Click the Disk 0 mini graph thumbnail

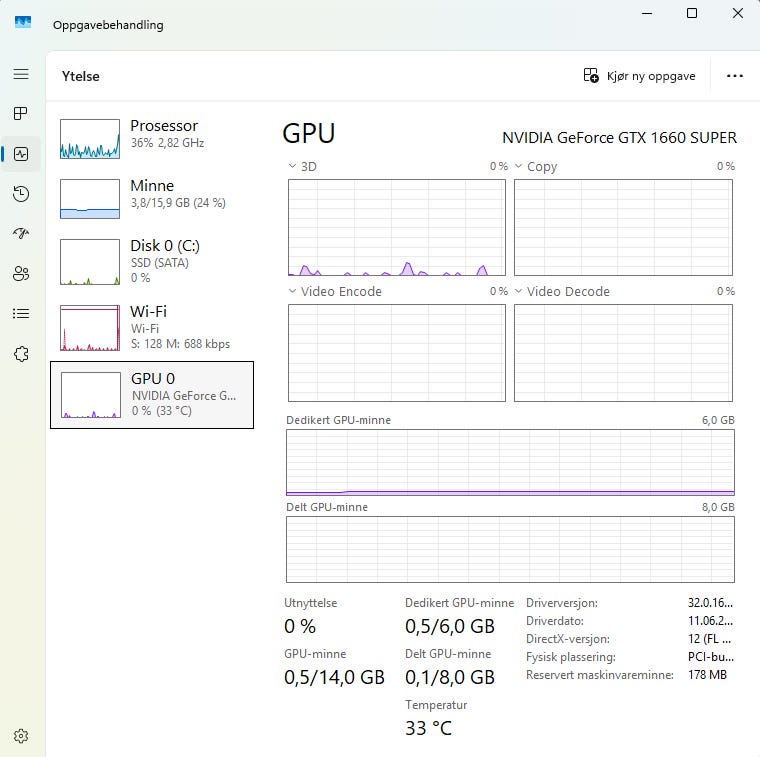(90, 262)
